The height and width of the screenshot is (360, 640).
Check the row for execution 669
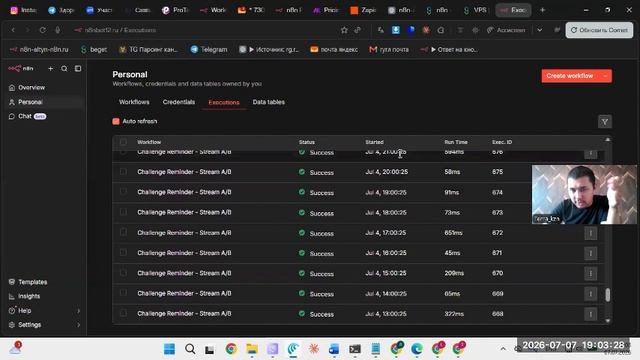[123, 293]
